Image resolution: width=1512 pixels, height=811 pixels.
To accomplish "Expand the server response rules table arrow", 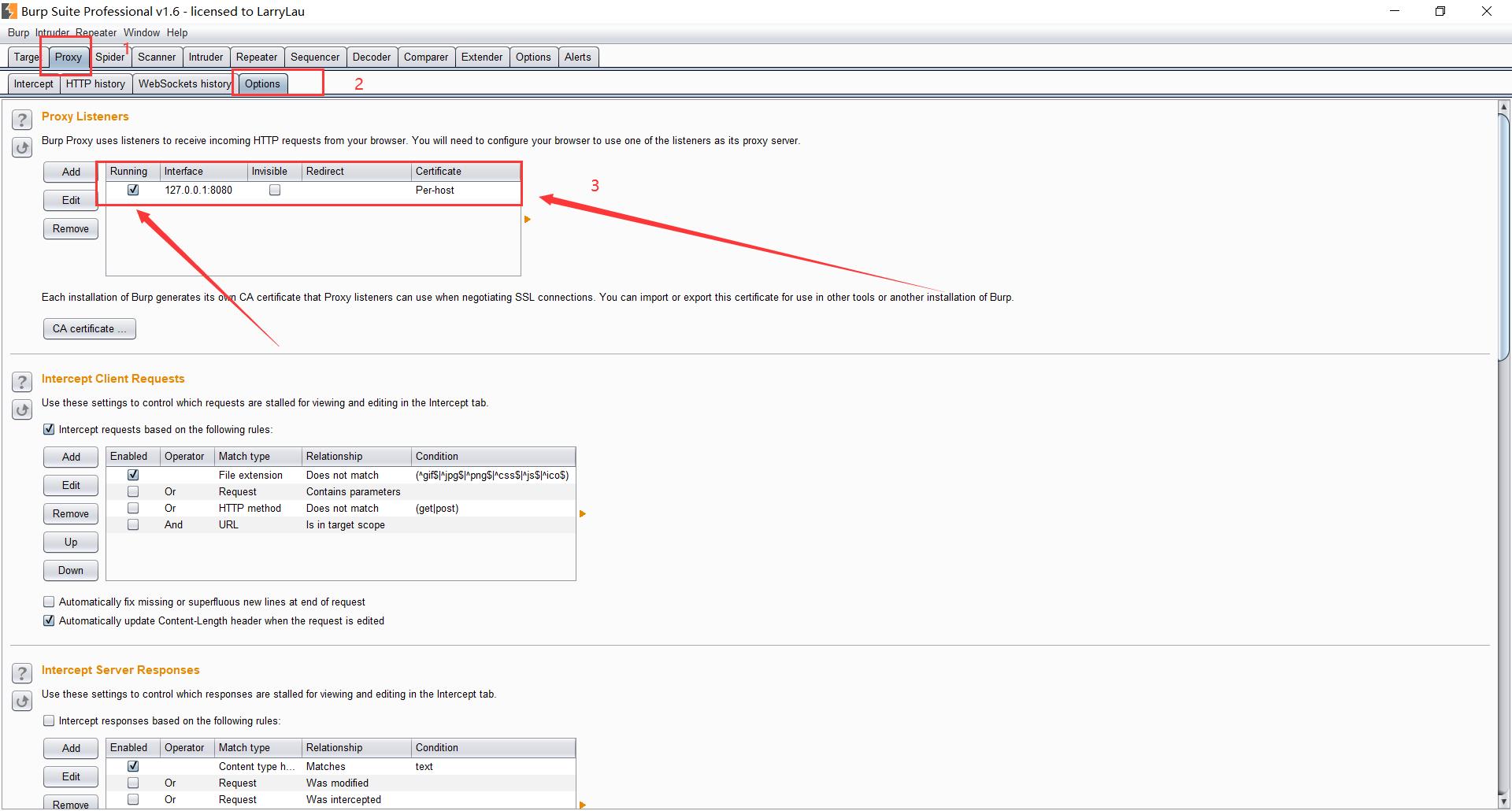I will click(x=583, y=805).
